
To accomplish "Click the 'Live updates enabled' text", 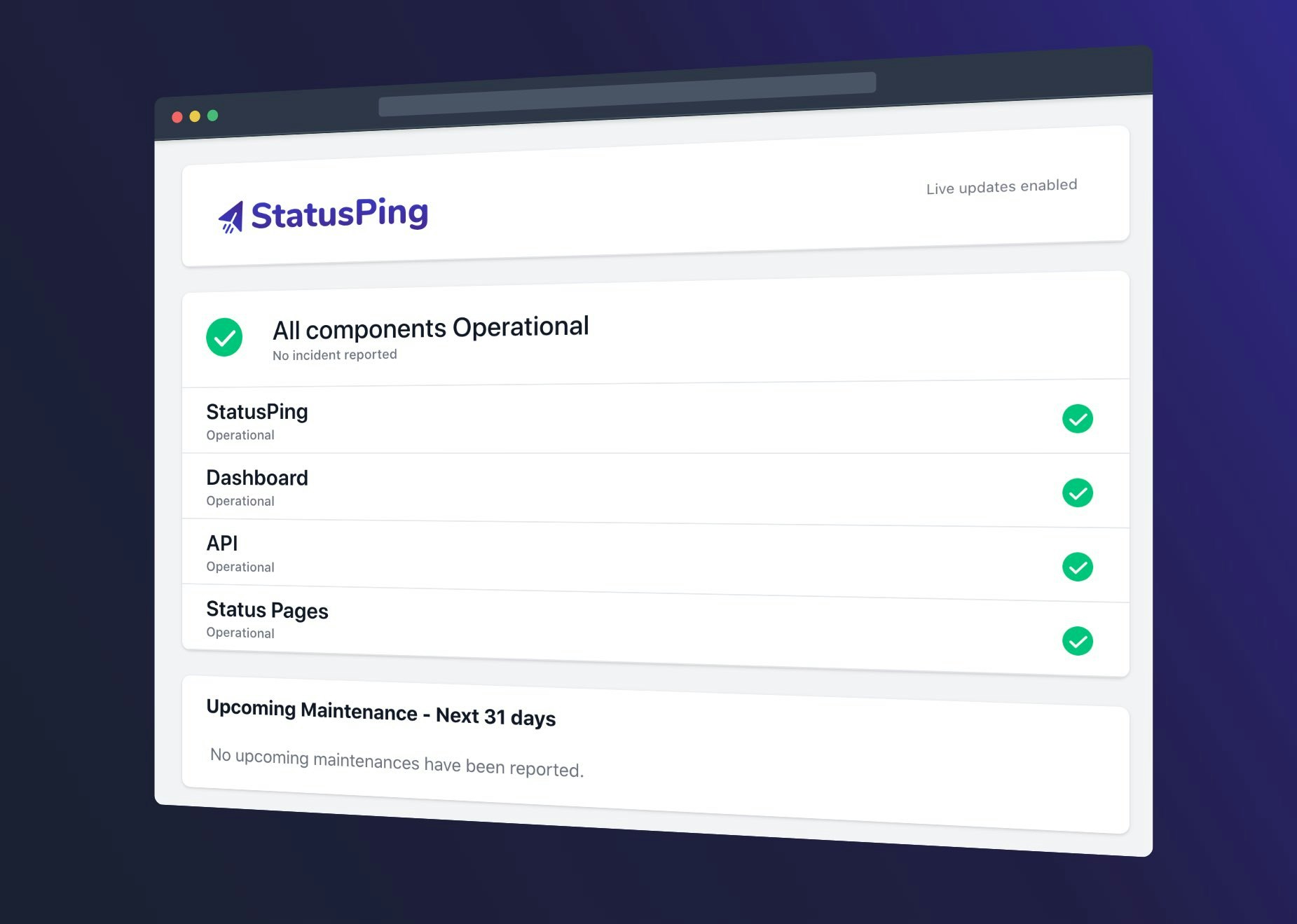I will point(1001,186).
